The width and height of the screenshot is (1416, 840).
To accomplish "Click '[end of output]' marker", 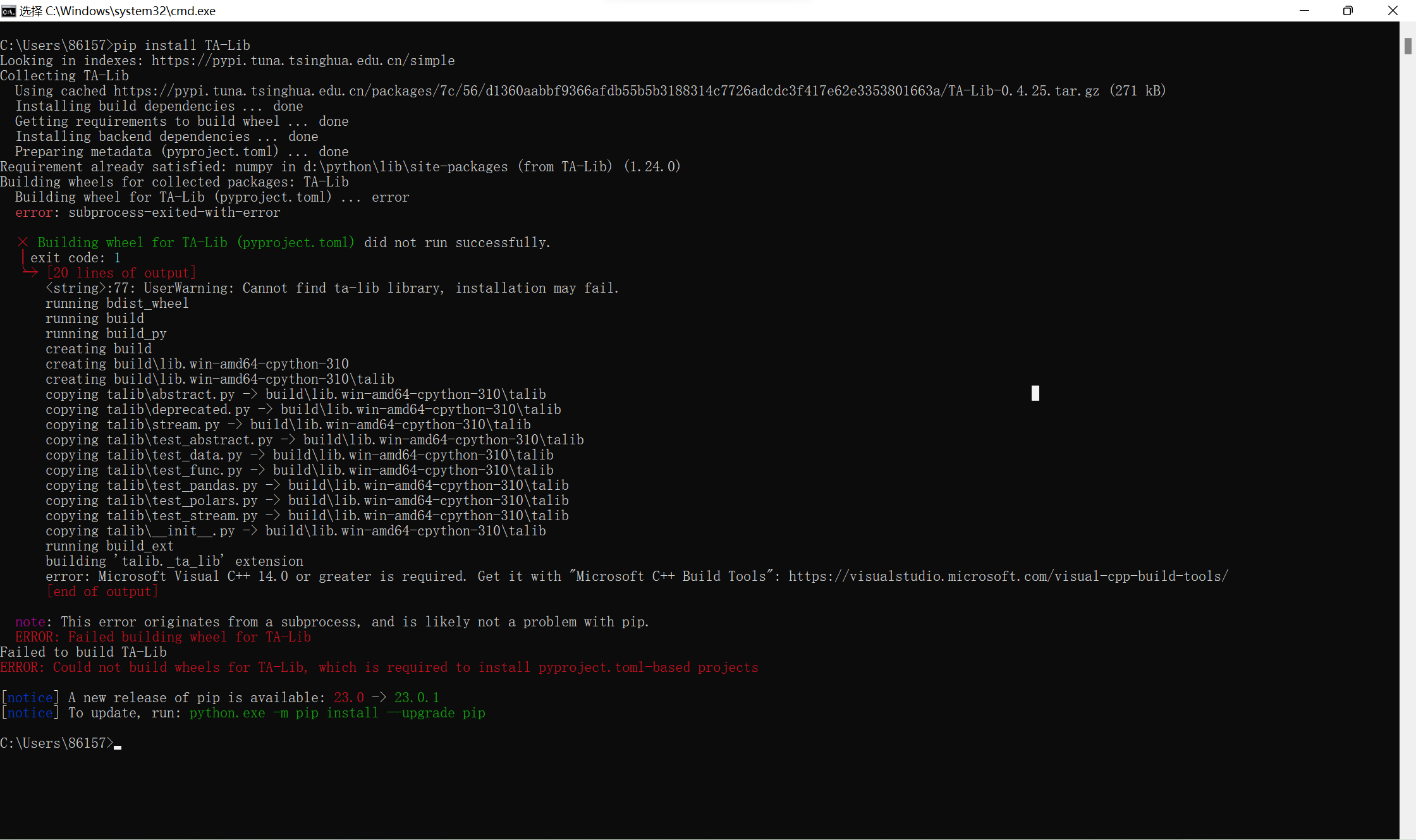I will coord(102,592).
